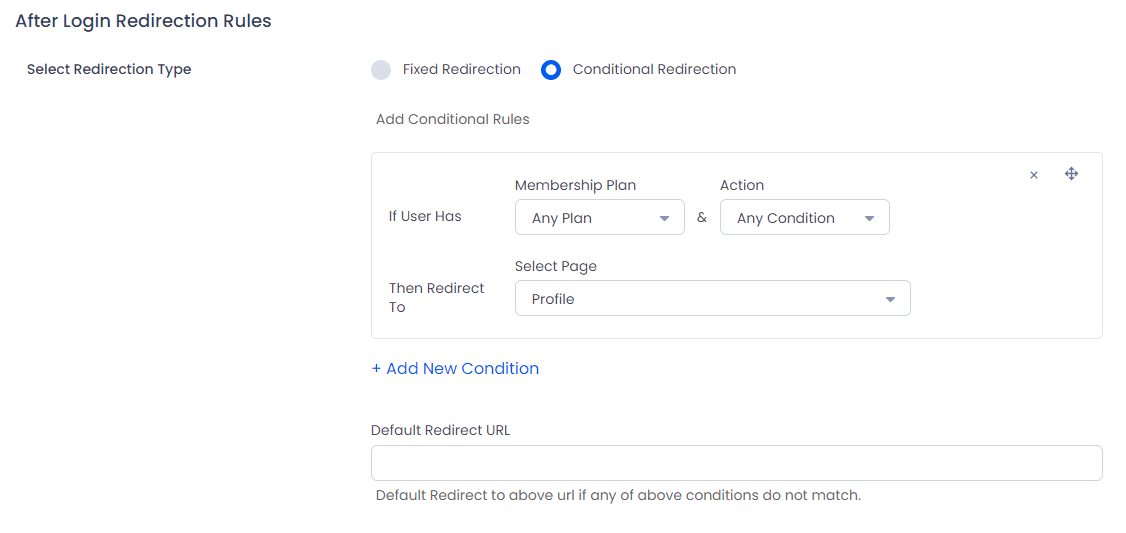Screen dimensions: 1126x533
Task: Click the Conditional Redirection label text
Action: (x=654, y=70)
